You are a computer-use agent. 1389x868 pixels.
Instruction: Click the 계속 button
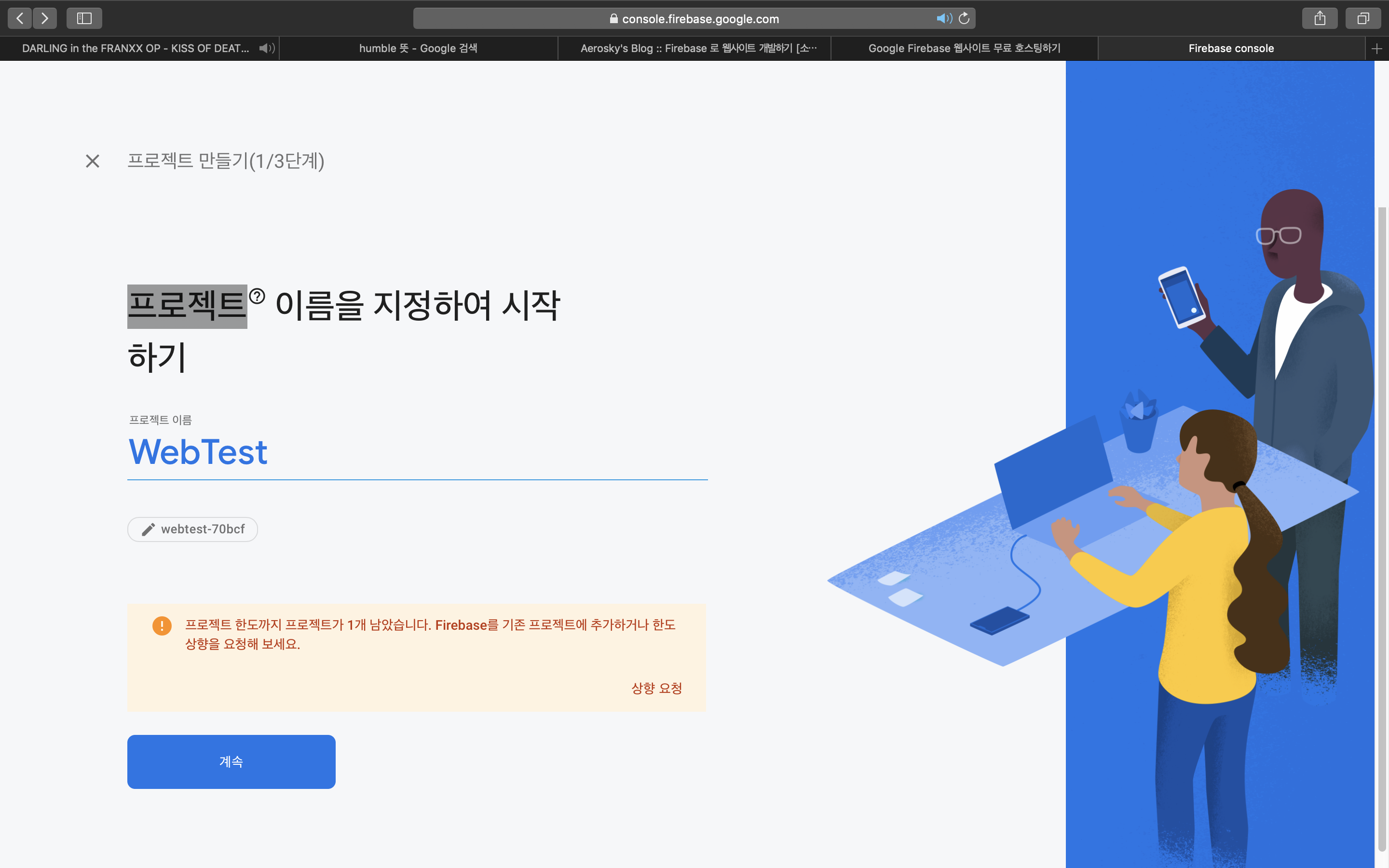coord(231,762)
